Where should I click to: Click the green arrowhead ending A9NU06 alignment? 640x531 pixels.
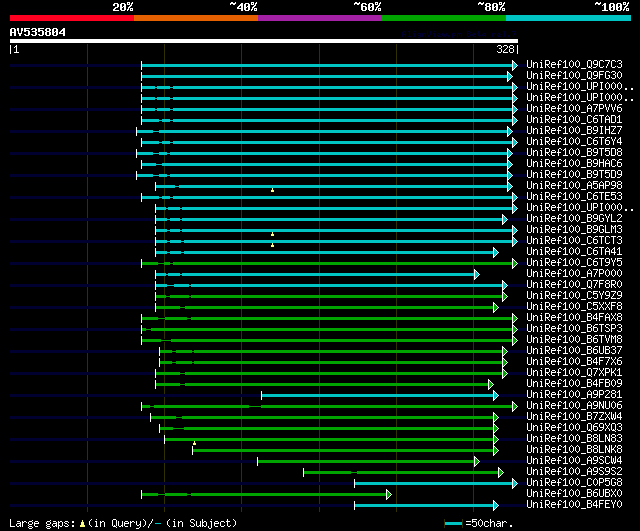coord(515,407)
